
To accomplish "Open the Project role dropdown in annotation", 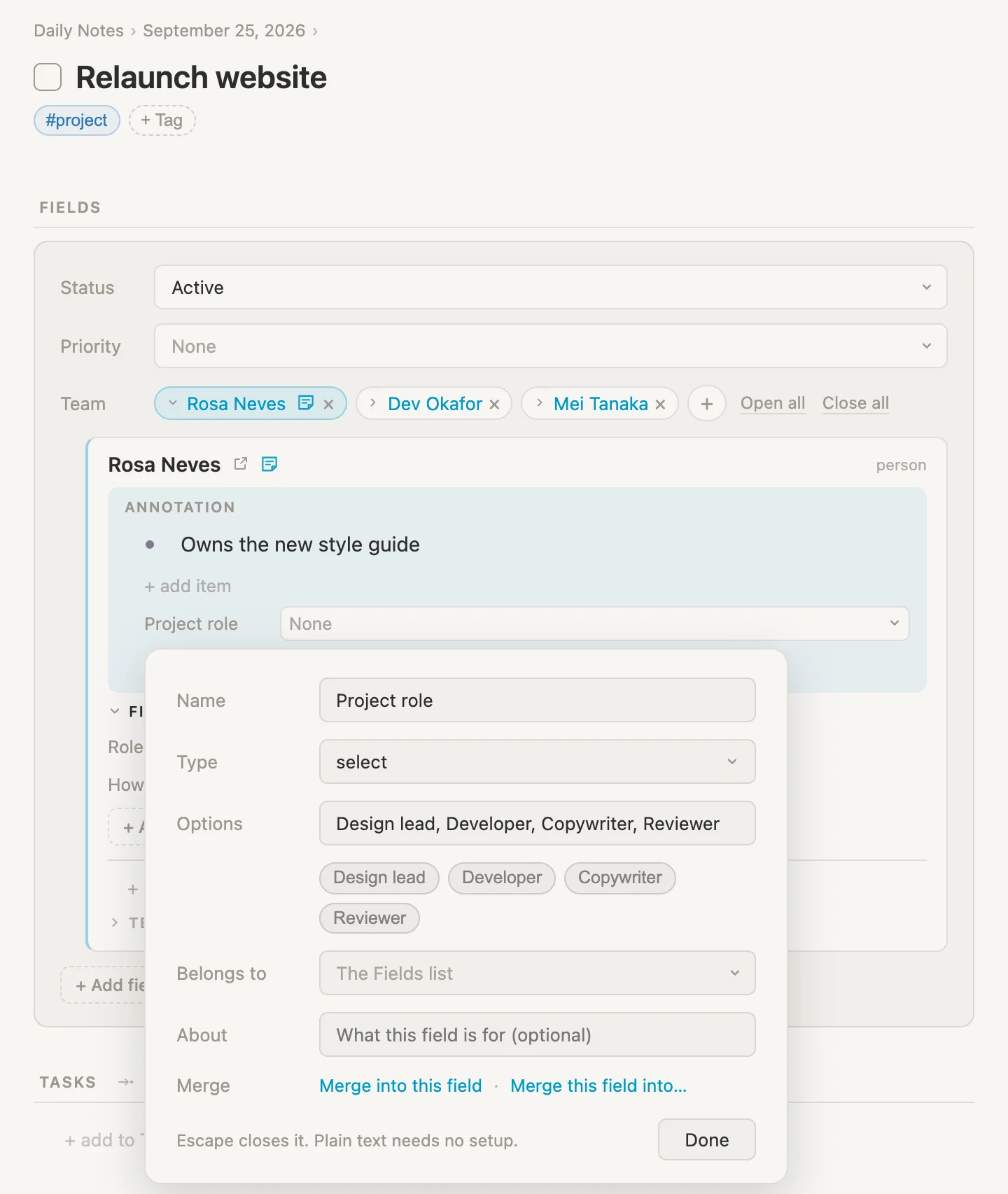I will pos(594,624).
